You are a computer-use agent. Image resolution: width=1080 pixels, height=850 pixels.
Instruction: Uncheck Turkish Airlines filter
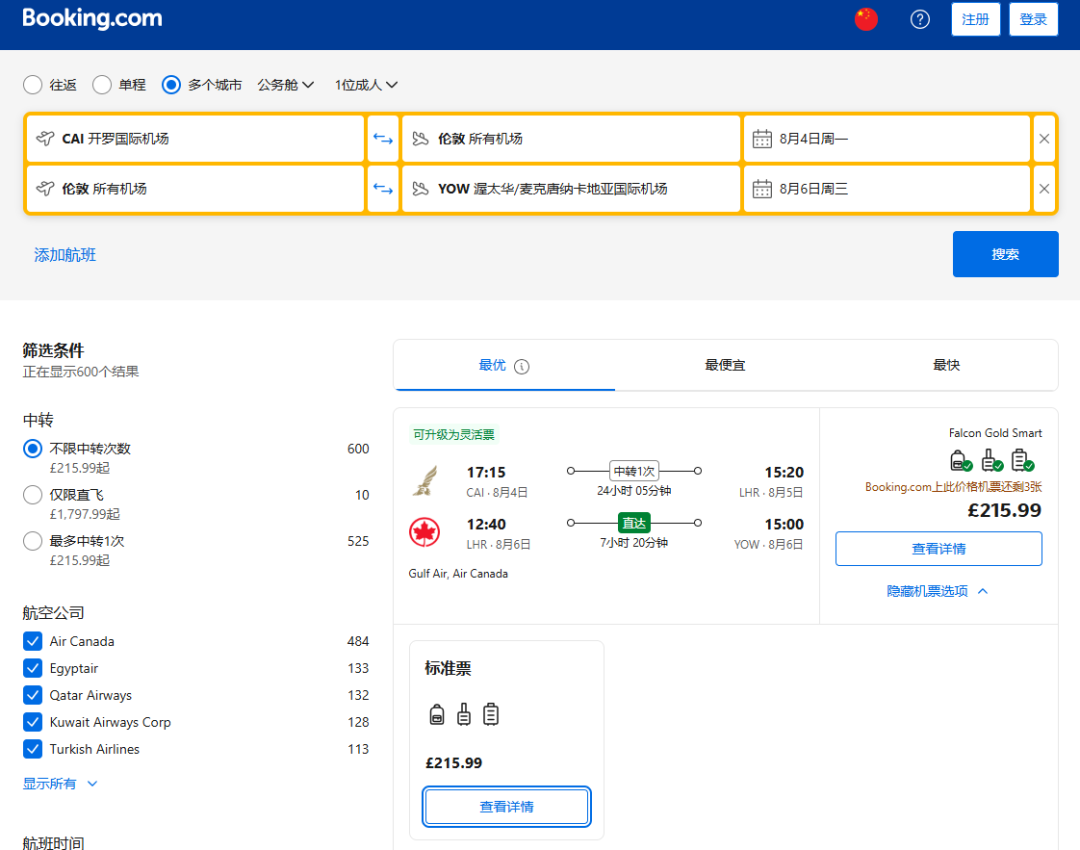32,749
